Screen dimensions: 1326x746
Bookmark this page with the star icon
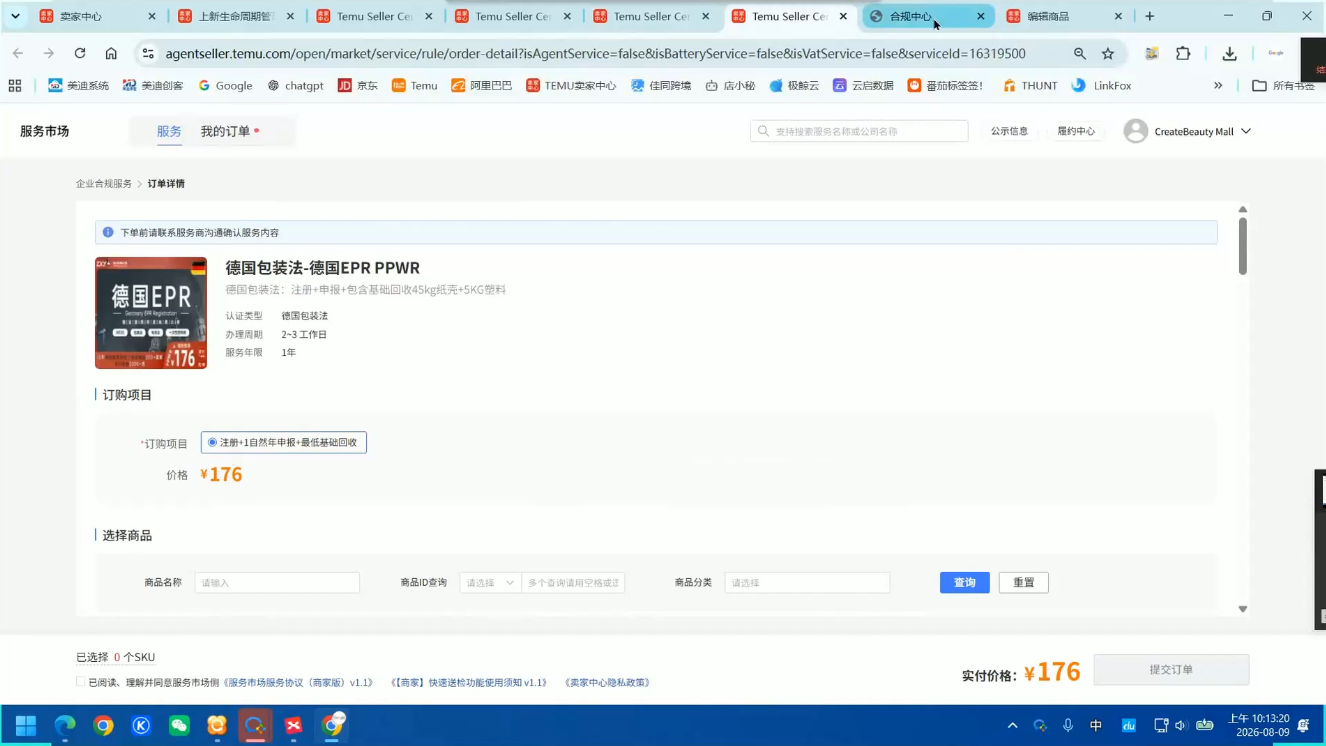pyautogui.click(x=1108, y=54)
